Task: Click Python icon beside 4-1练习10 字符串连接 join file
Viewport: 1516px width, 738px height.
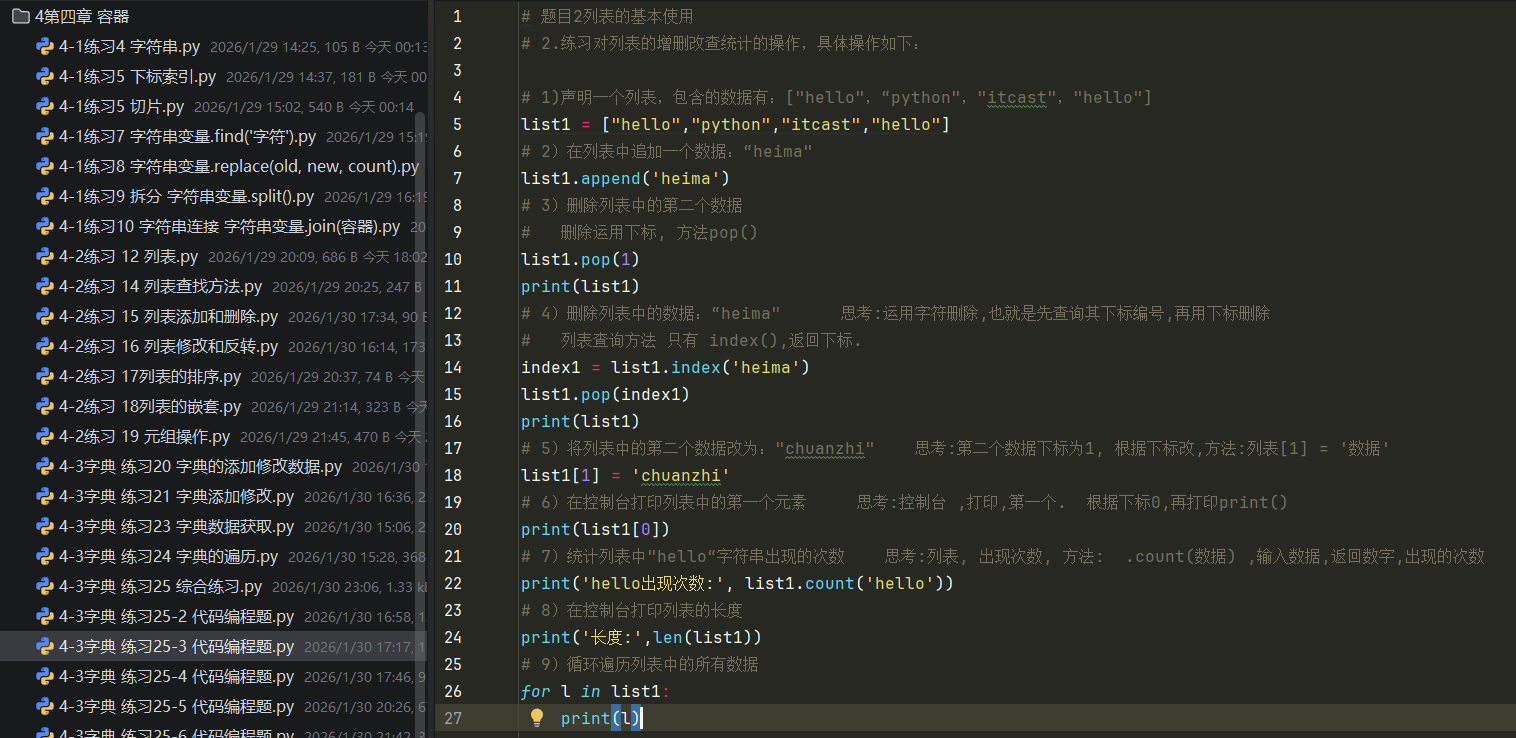Action: click(44, 226)
